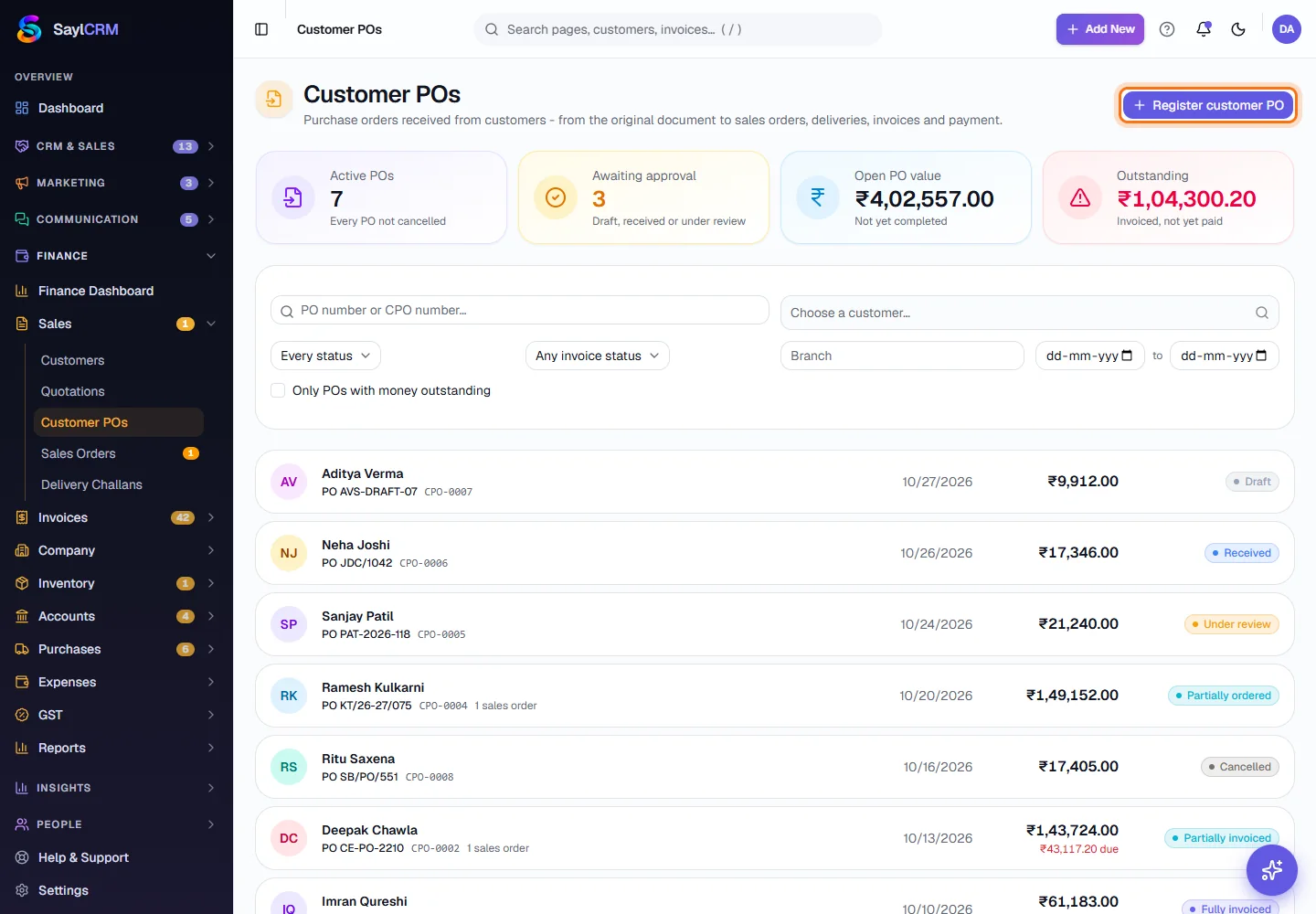Click the Sanjay Patil SP avatar

click(289, 624)
